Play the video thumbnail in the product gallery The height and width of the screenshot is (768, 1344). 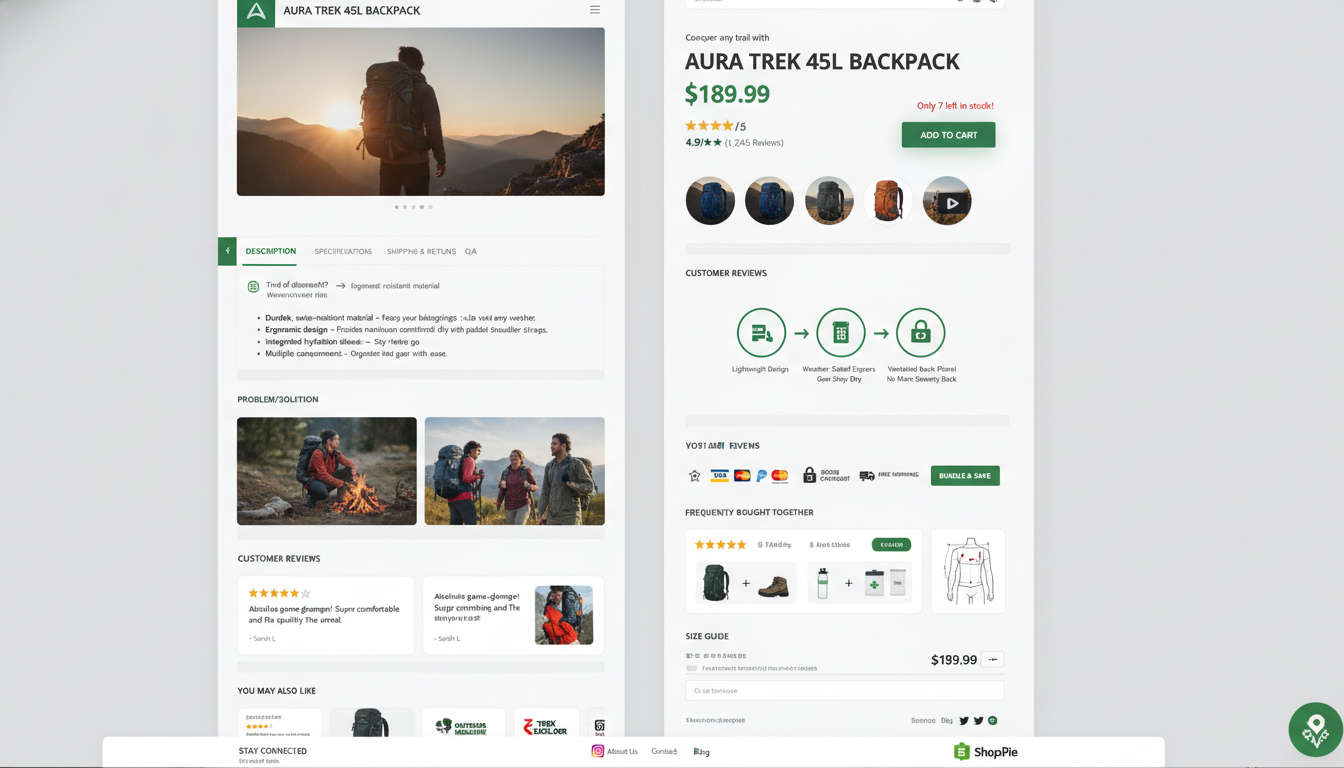tap(946, 200)
